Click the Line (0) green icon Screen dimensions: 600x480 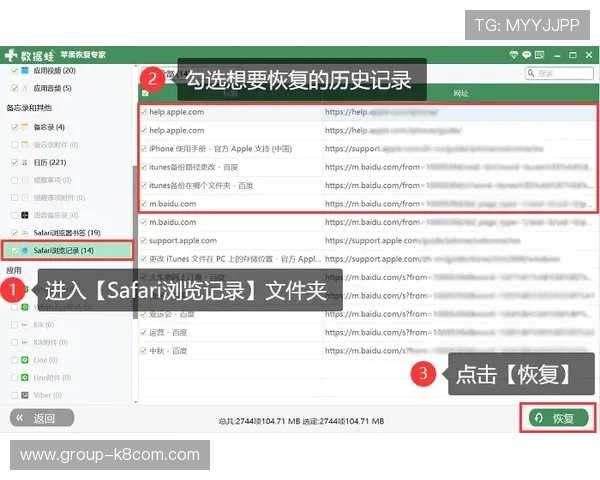pyautogui.click(x=25, y=360)
